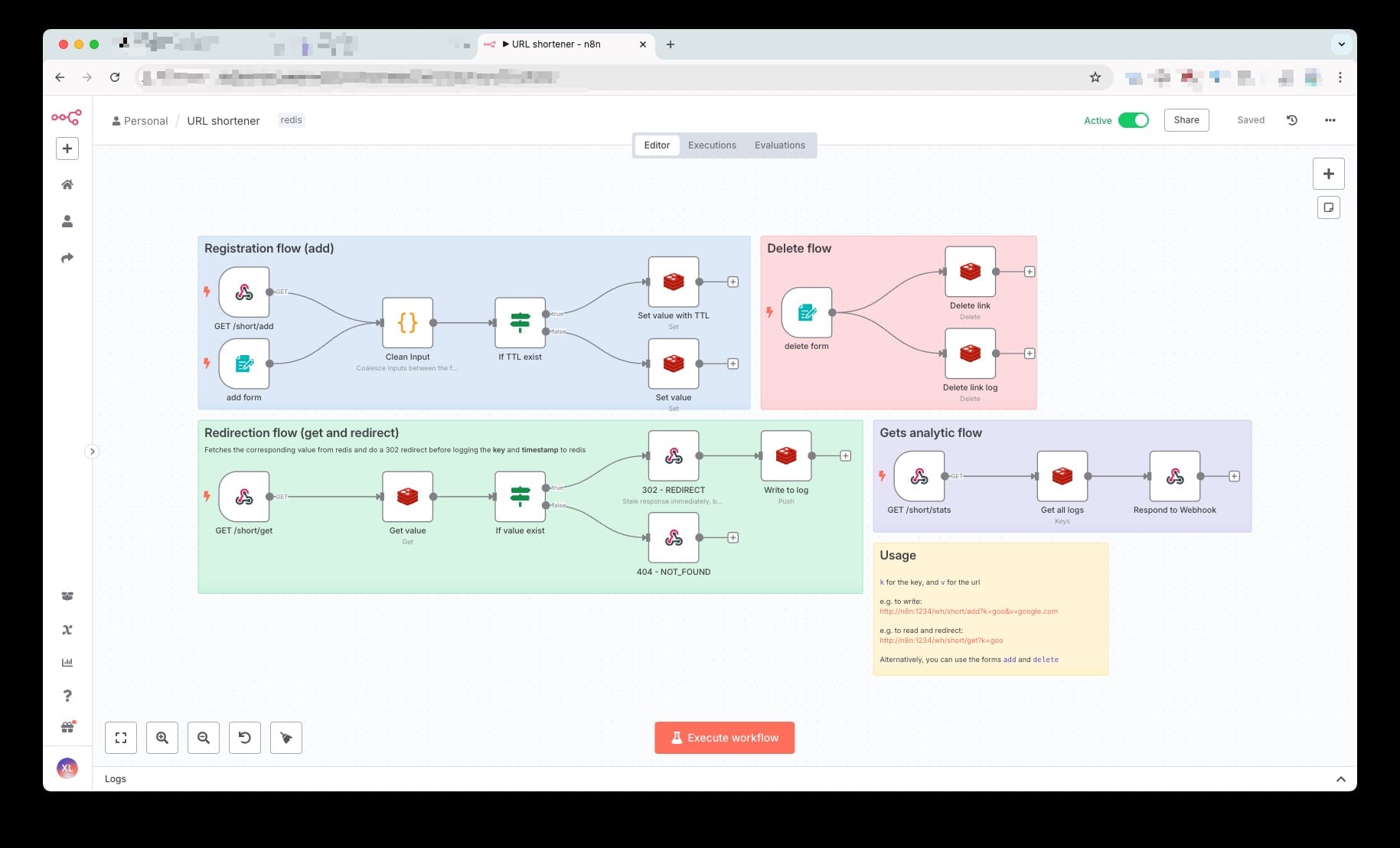Select the GET /short/add webhook node

[244, 292]
